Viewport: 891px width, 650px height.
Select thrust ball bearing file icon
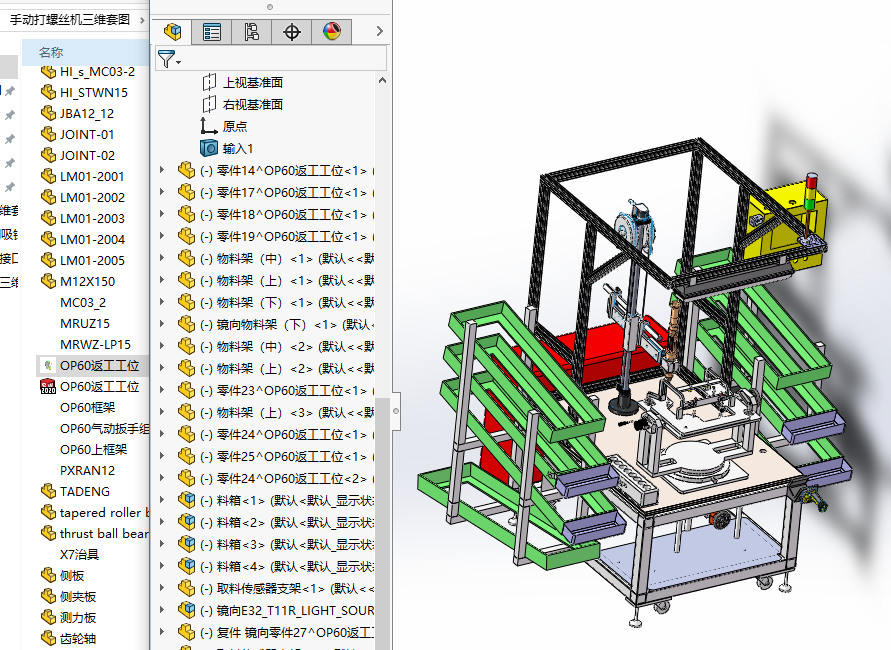tap(48, 534)
